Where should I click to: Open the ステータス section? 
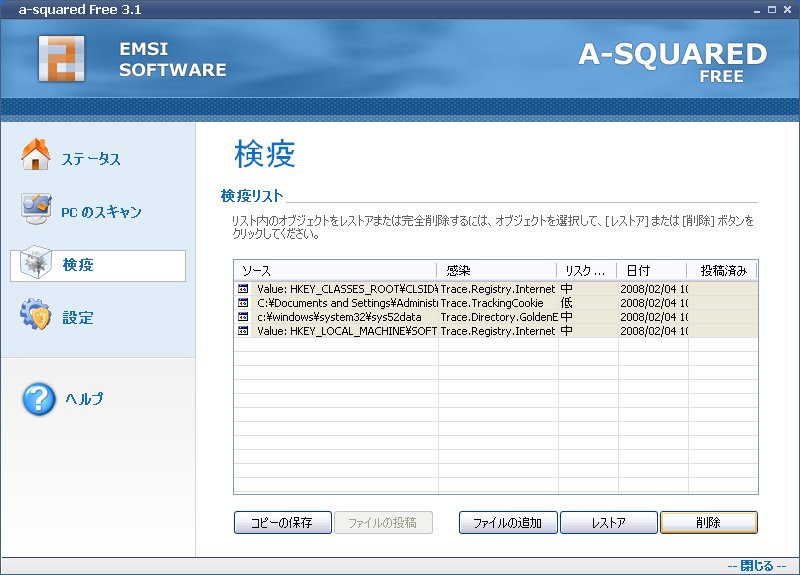[91, 159]
